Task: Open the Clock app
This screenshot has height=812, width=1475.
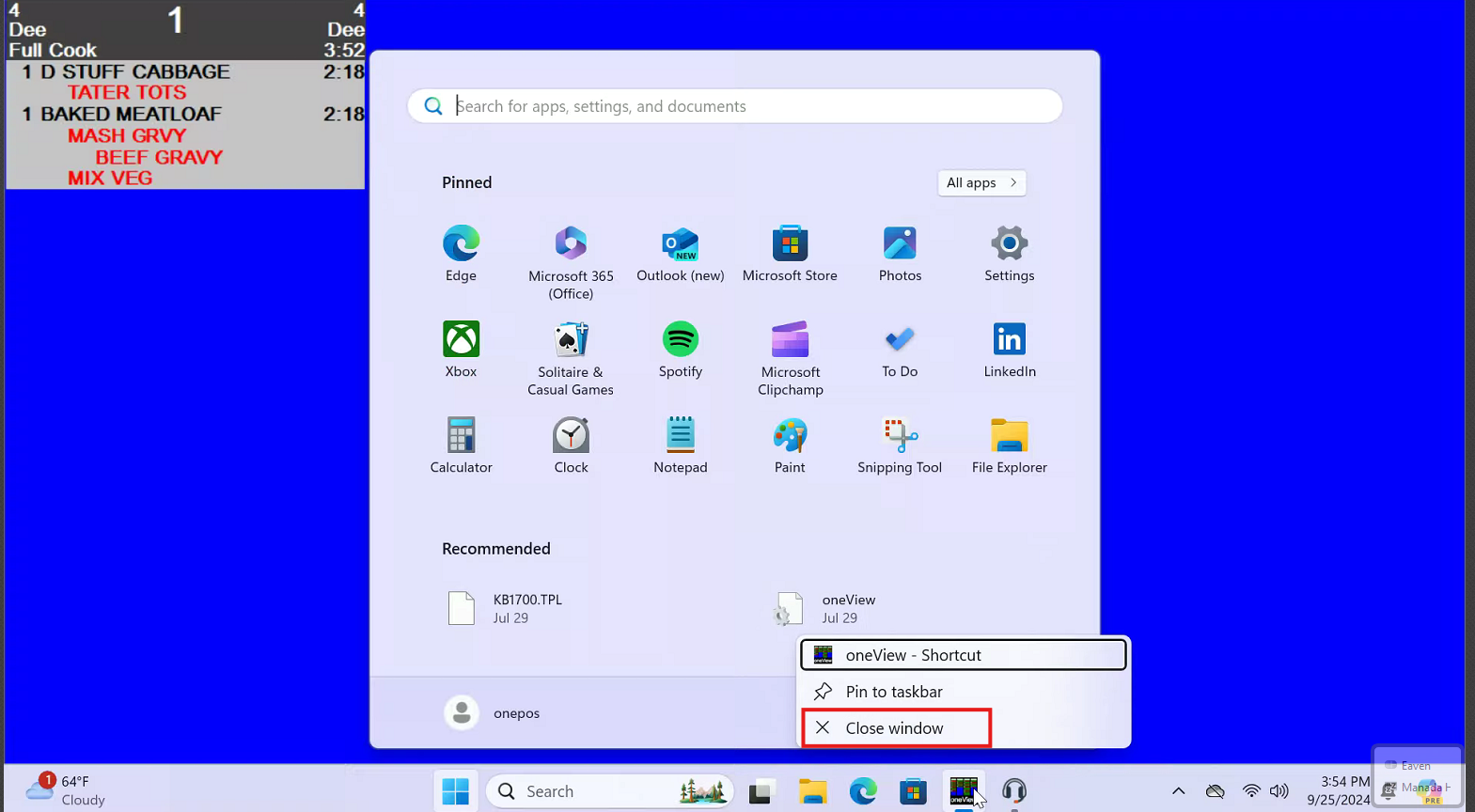Action: coord(571,445)
